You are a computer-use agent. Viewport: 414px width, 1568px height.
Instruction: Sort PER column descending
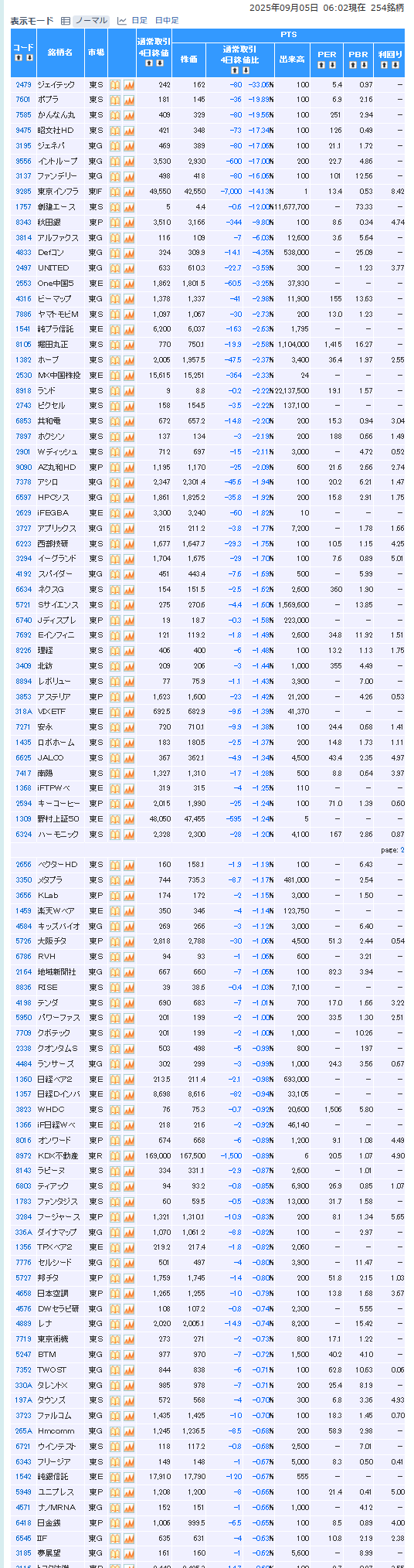332,65
